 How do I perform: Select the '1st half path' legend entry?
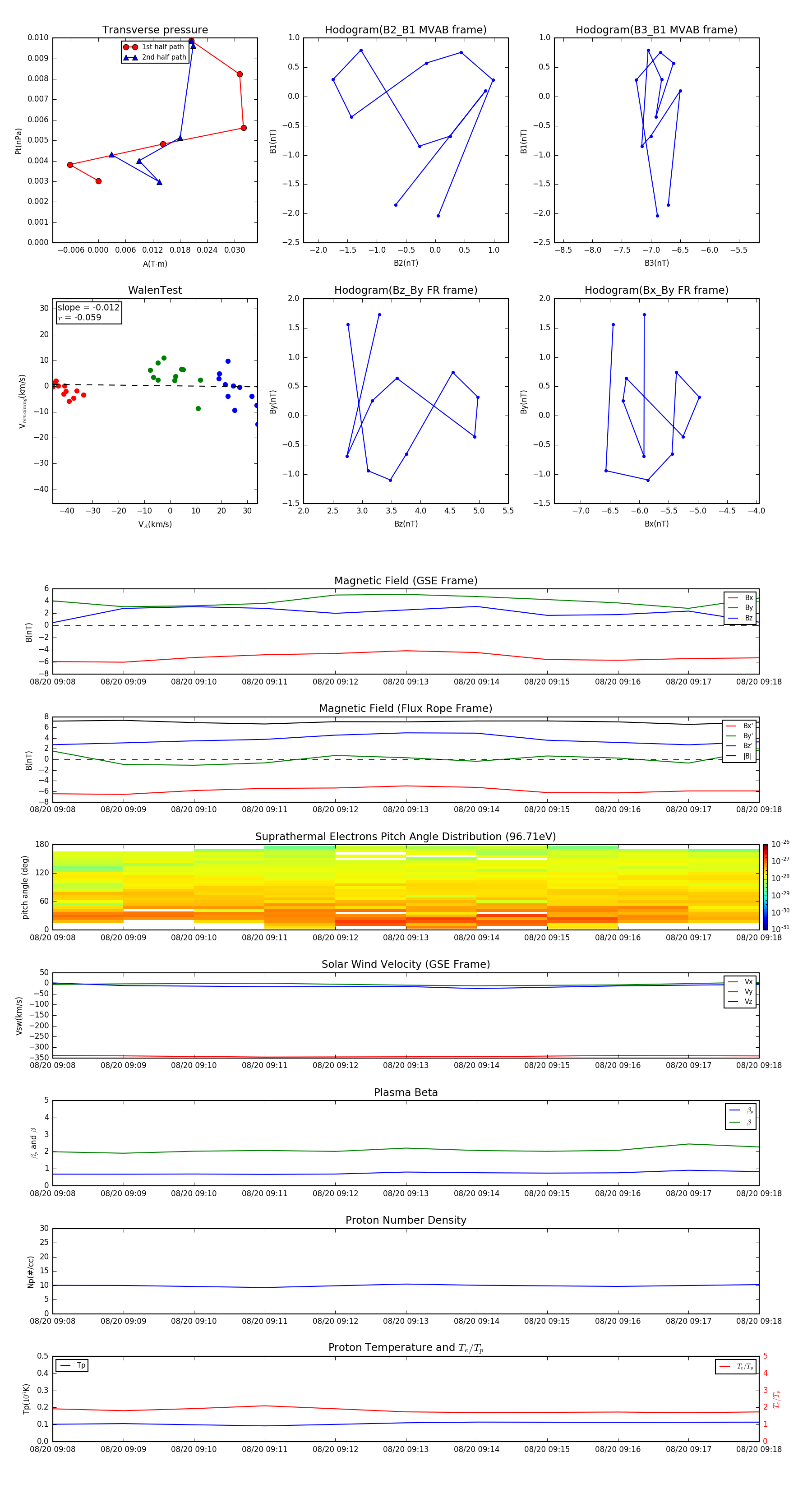point(154,47)
